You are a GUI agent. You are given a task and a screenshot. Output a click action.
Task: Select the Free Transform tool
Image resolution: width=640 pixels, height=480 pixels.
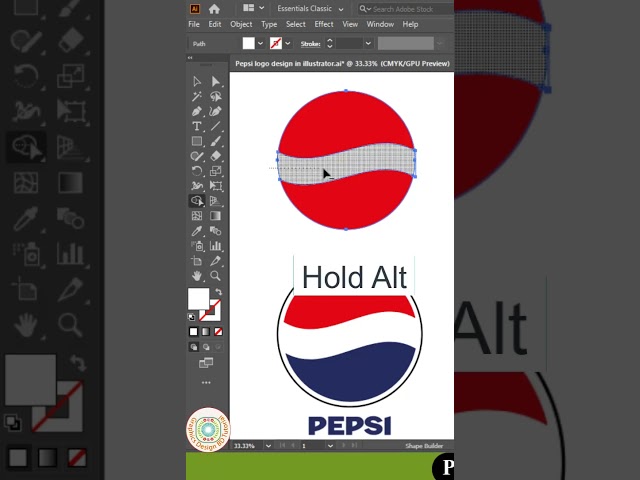[x=215, y=186]
